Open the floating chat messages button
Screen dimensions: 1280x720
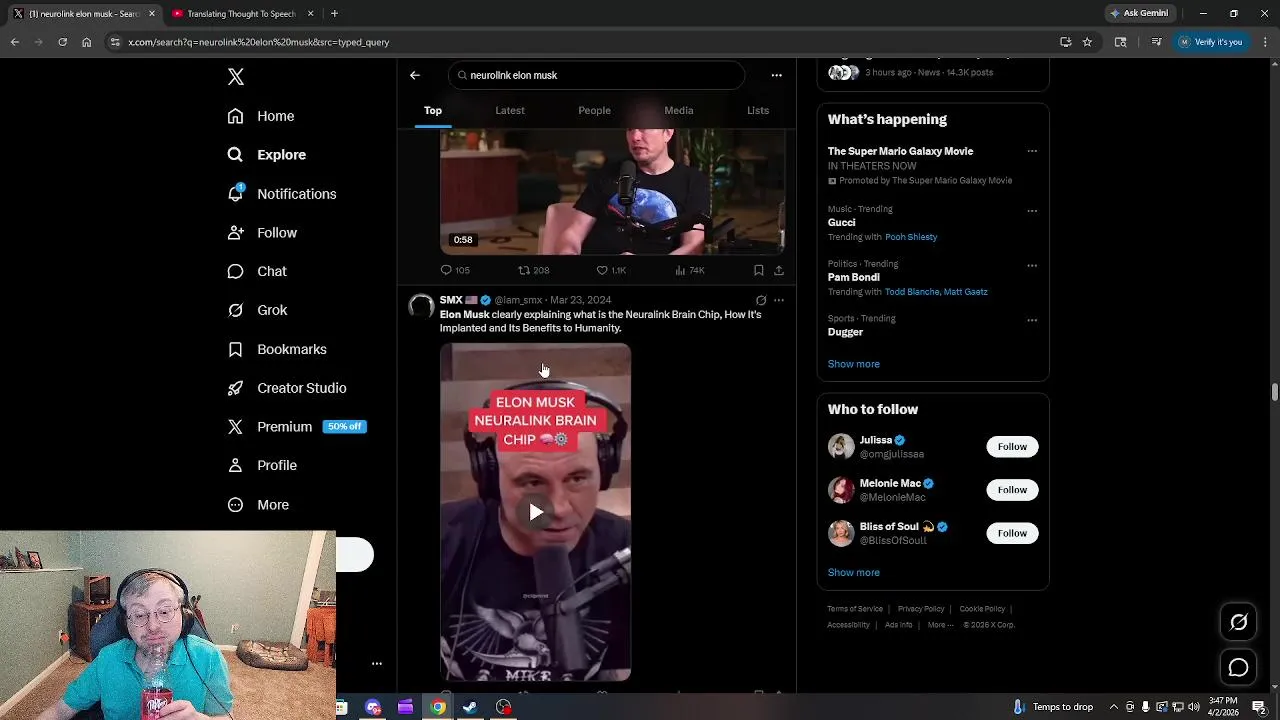click(1238, 667)
